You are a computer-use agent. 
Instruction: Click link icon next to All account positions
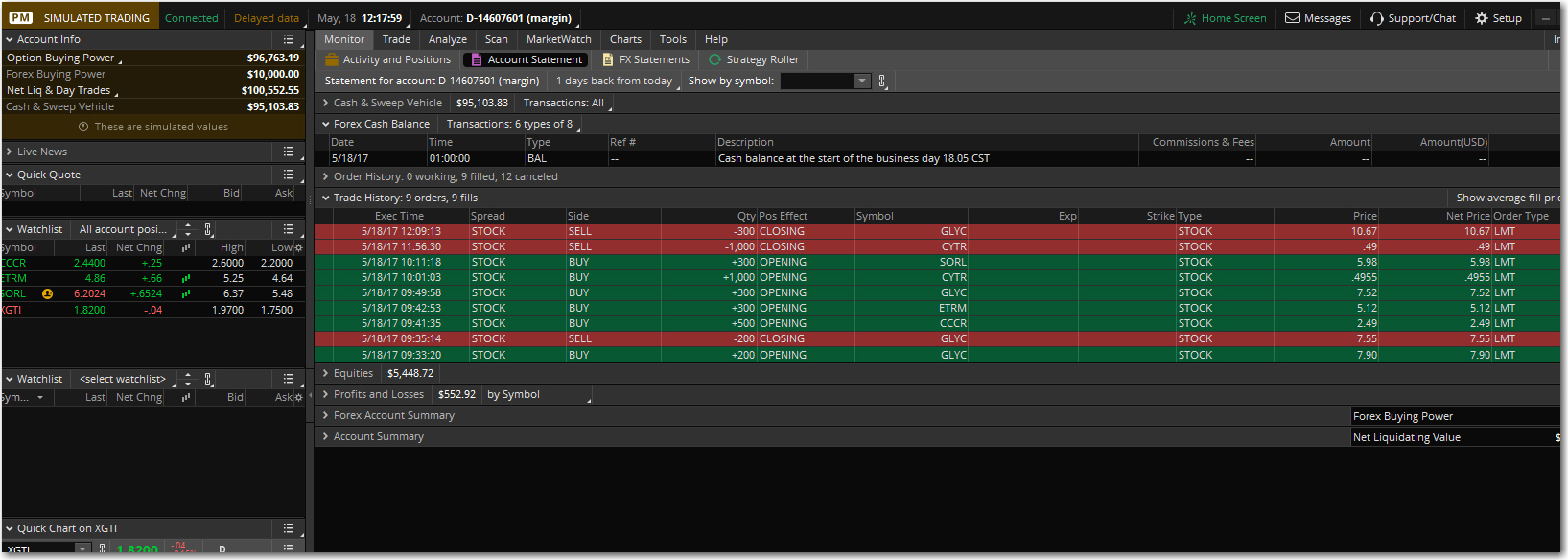tap(208, 229)
